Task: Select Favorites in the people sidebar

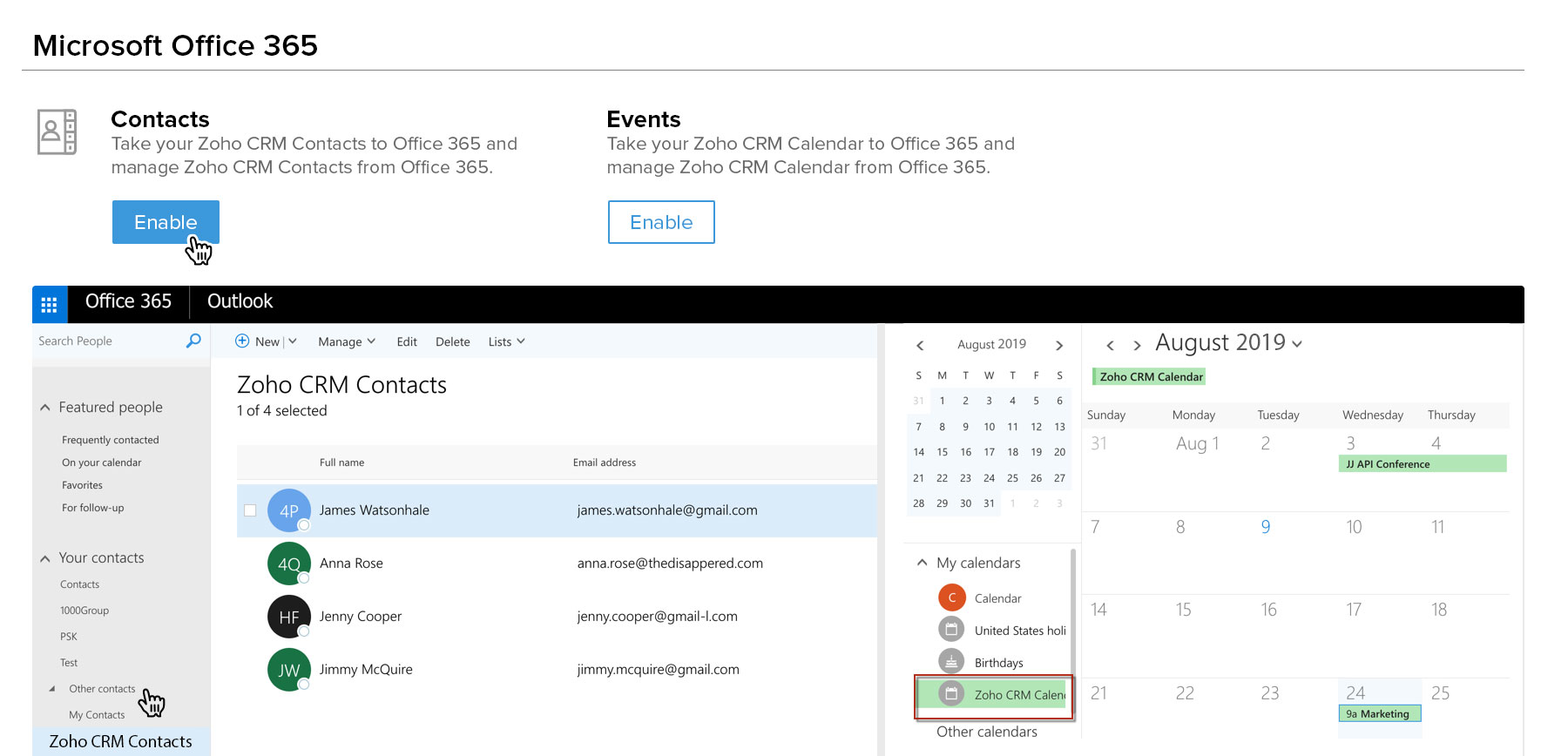Action: coord(82,485)
